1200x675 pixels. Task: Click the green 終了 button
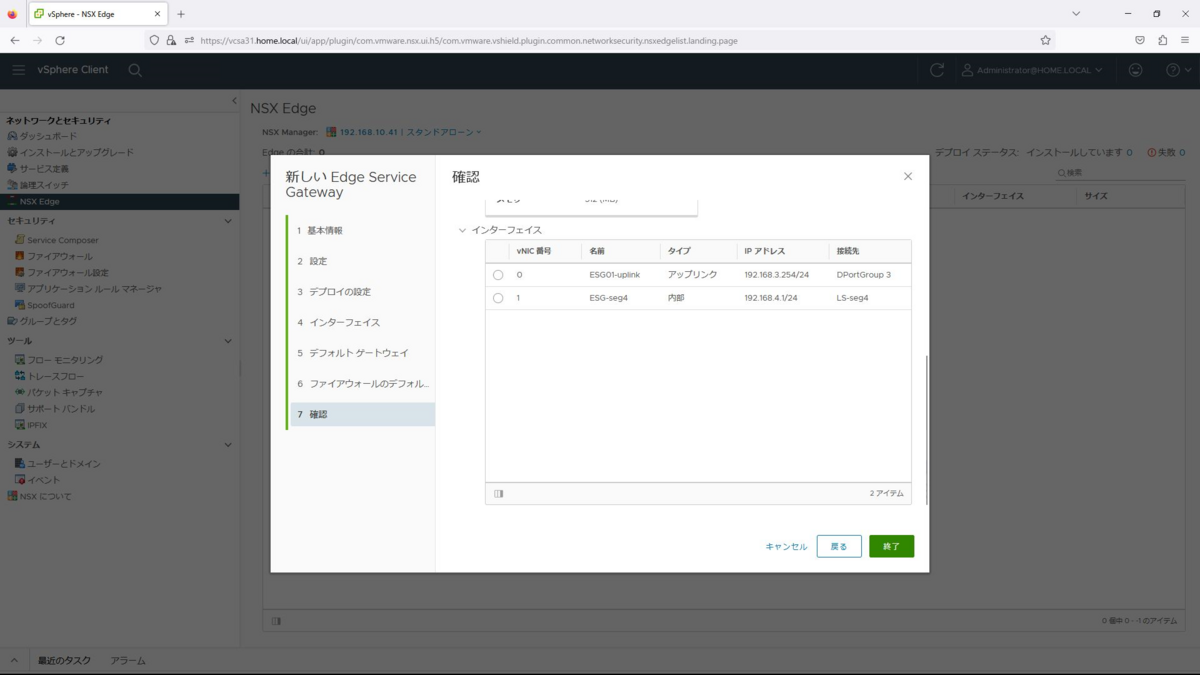point(891,546)
